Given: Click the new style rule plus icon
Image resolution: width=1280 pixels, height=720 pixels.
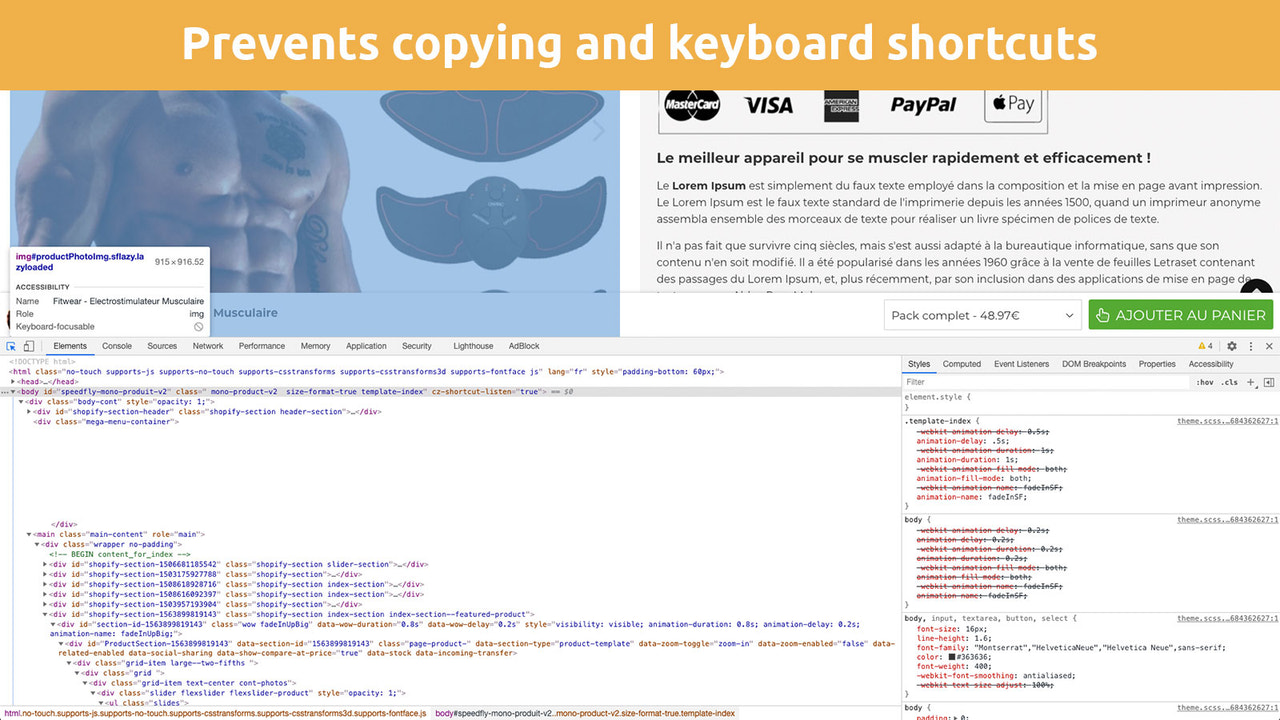Looking at the screenshot, I should point(1250,382).
